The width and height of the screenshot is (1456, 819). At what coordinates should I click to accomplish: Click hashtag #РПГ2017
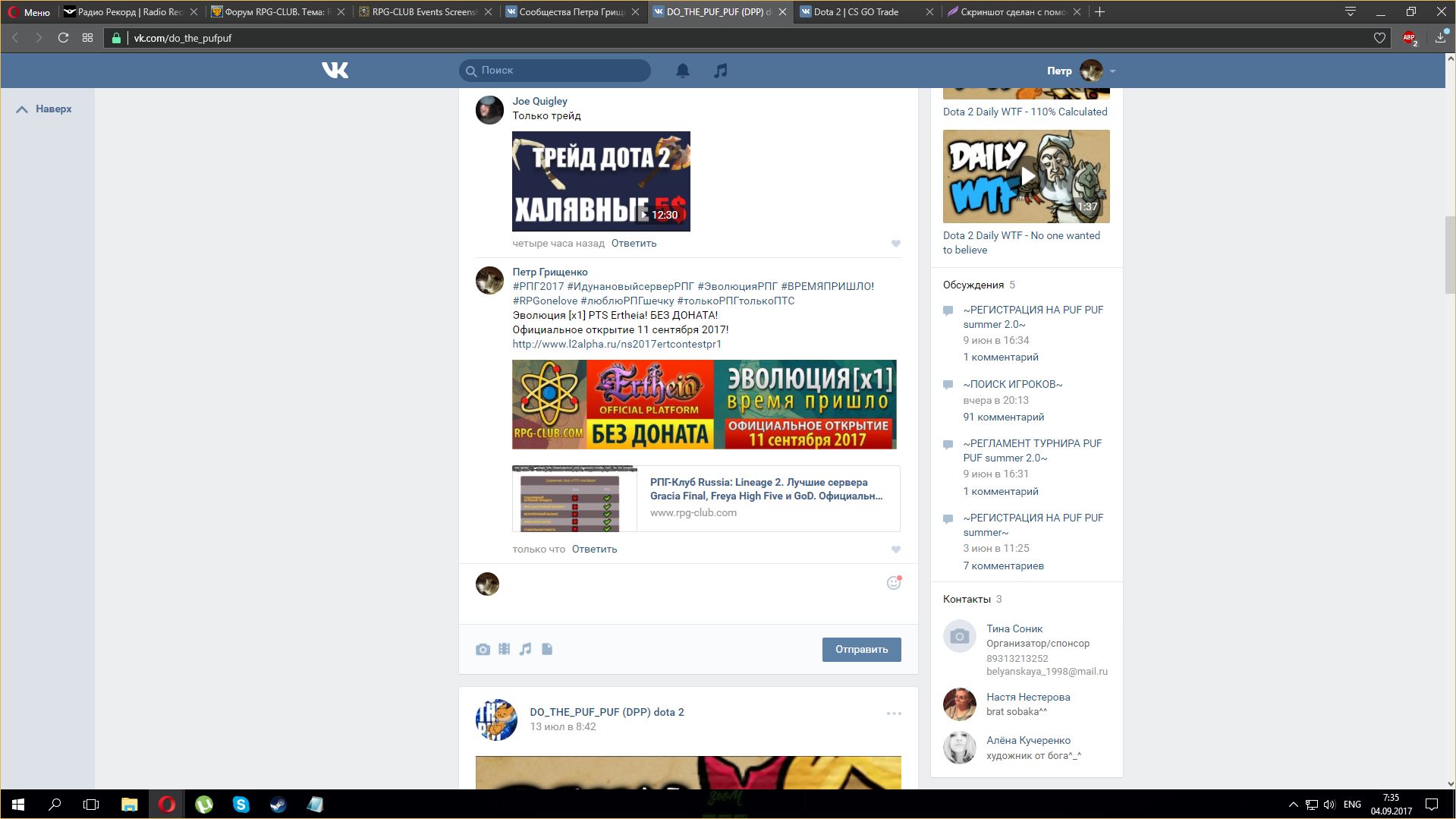click(538, 287)
